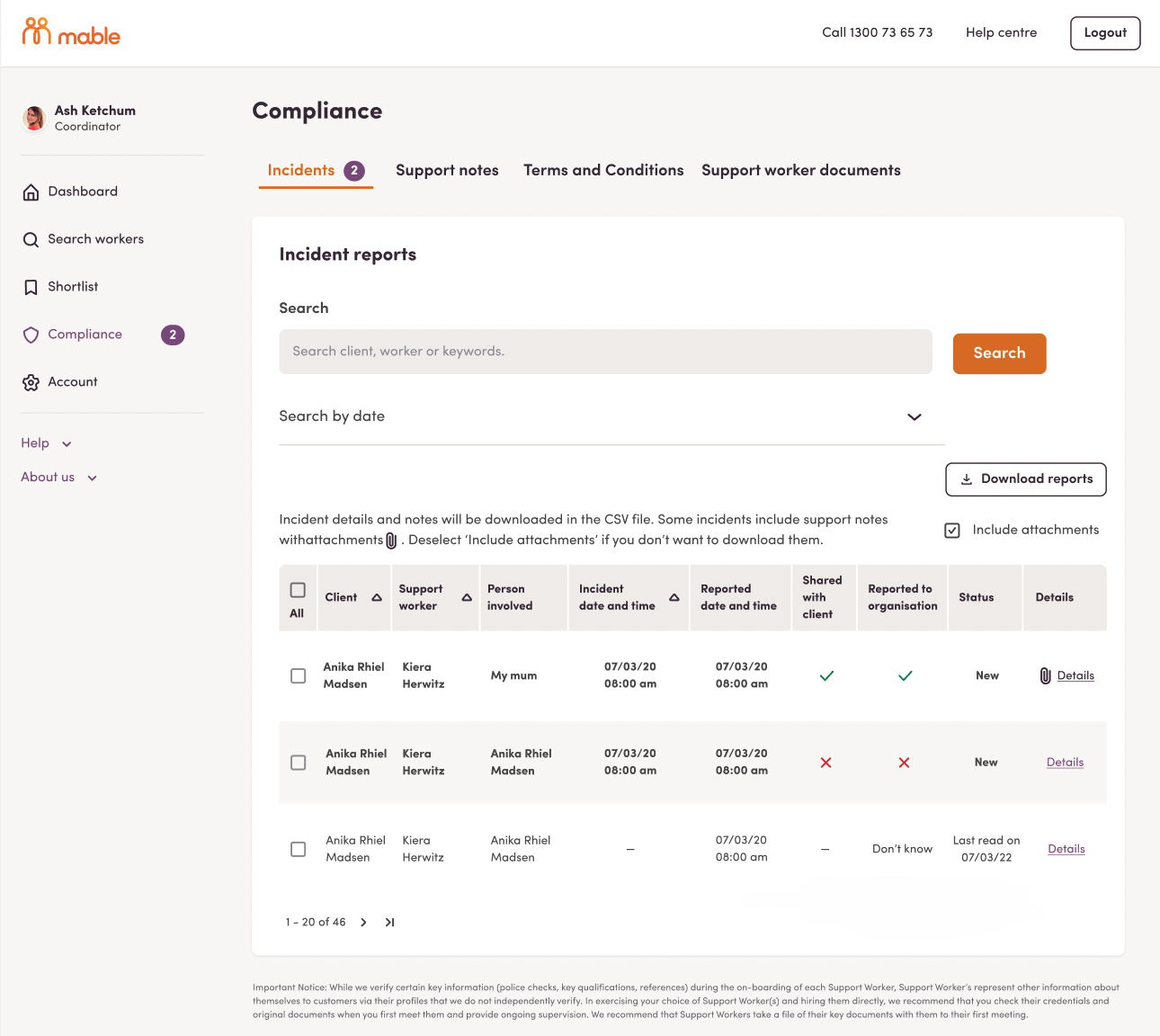This screenshot has width=1160, height=1036.
Task: Expand the Search by date section
Action: point(915,416)
